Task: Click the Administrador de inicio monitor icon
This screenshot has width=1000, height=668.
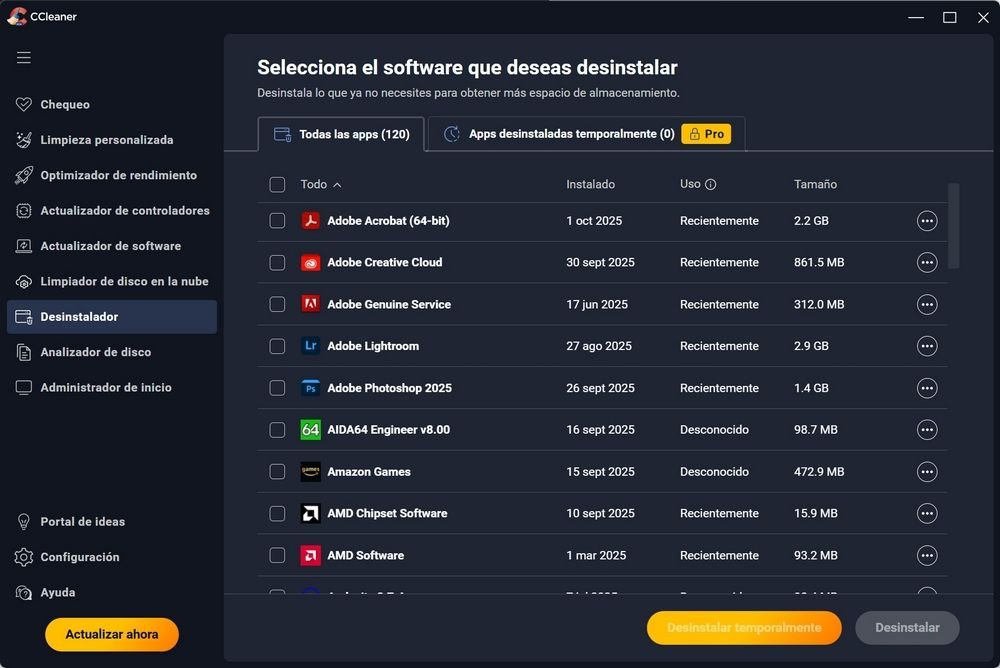Action: pyautogui.click(x=24, y=388)
